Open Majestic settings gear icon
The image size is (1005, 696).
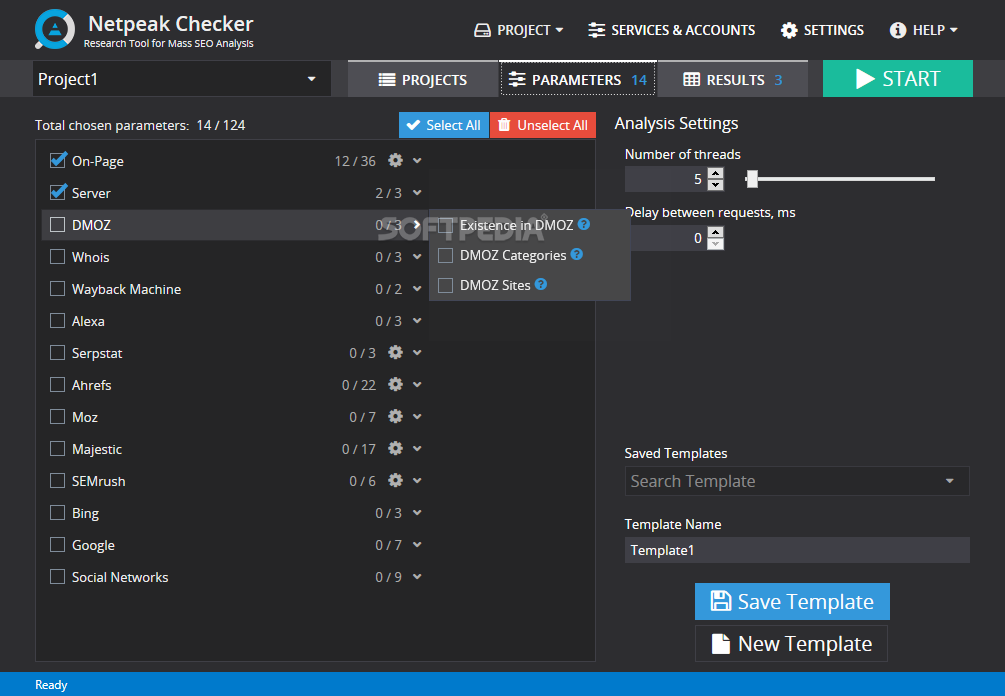(395, 449)
